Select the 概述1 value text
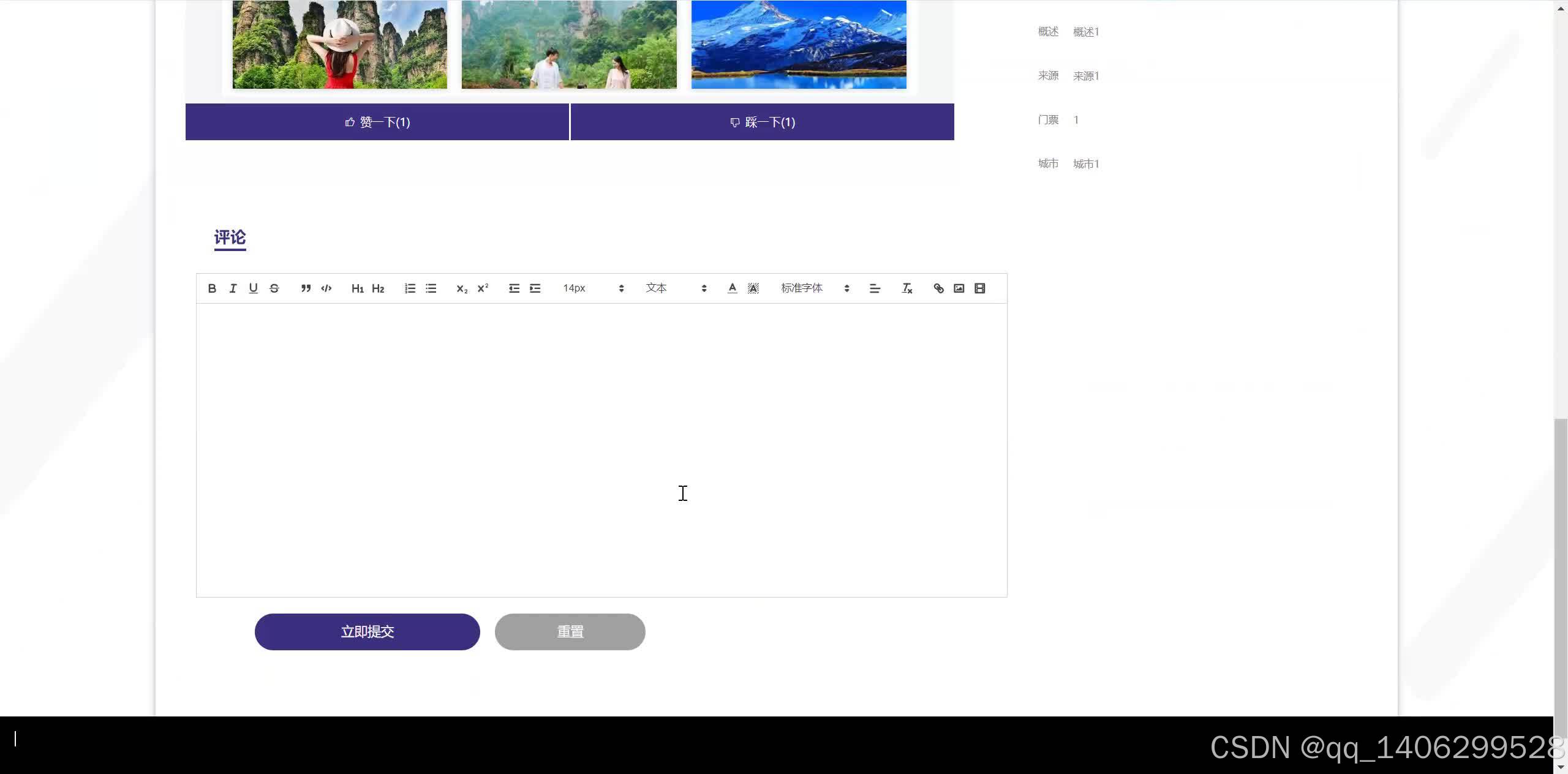This screenshot has width=1568, height=774. point(1086,32)
